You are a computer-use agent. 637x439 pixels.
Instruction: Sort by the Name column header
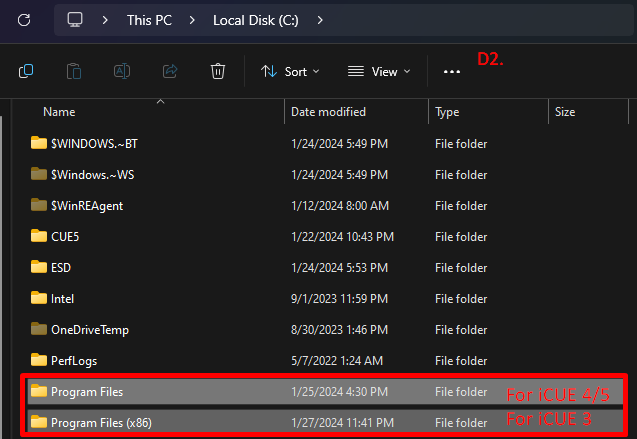click(x=60, y=112)
